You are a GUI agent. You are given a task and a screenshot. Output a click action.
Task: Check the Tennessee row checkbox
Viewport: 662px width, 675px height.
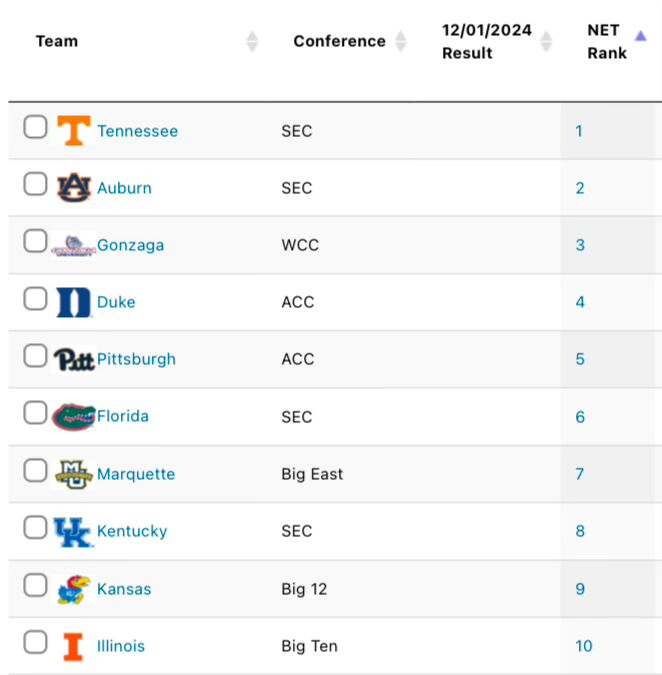(35, 127)
